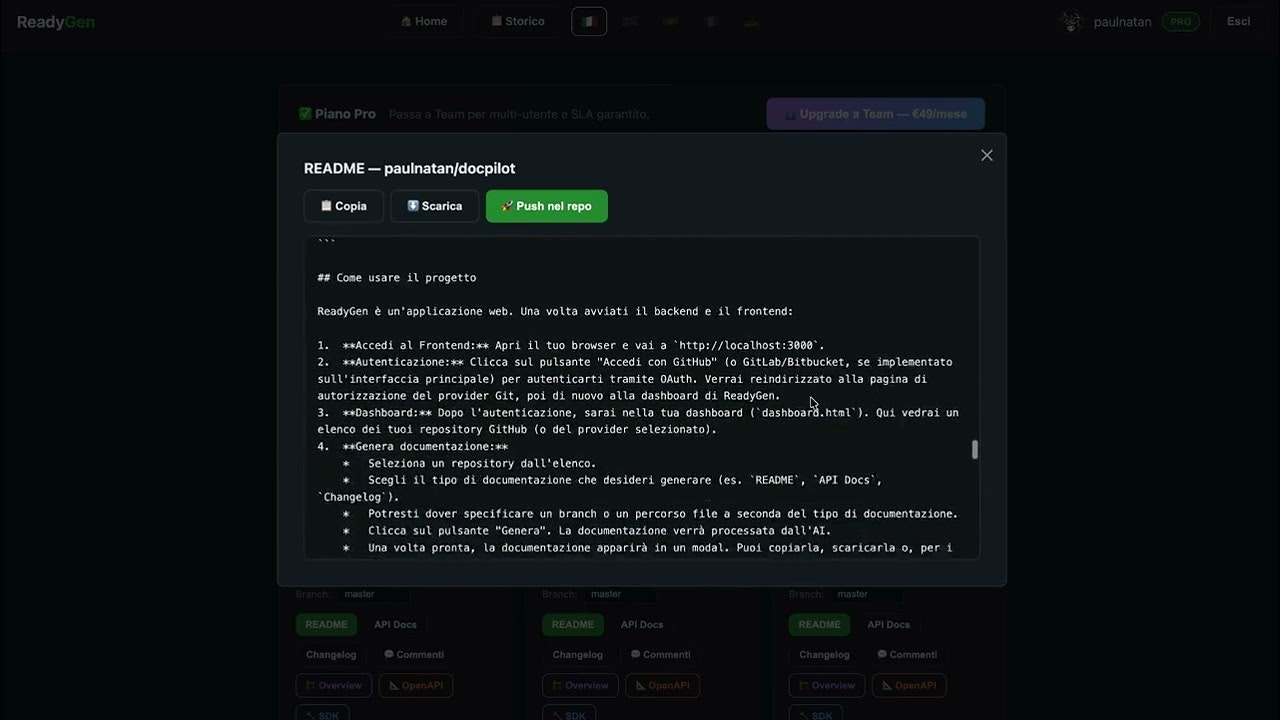The image size is (1280, 720).
Task: Open Commenti in the left repo card
Action: 414,654
